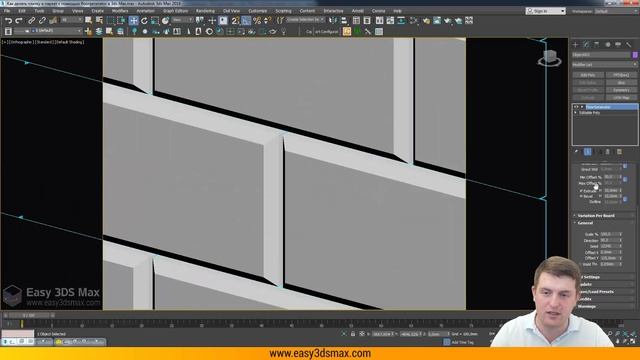Undo the last action
Image resolution: width=640 pixels, height=360 pixels.
click(9, 20)
